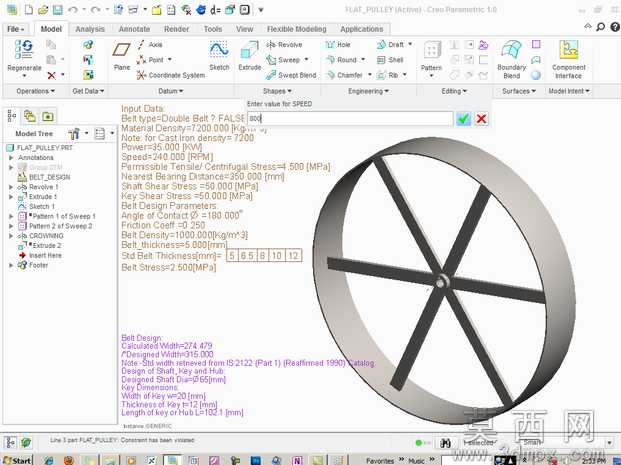Switch to the Annotate tab
621x465 pixels.
(x=134, y=29)
